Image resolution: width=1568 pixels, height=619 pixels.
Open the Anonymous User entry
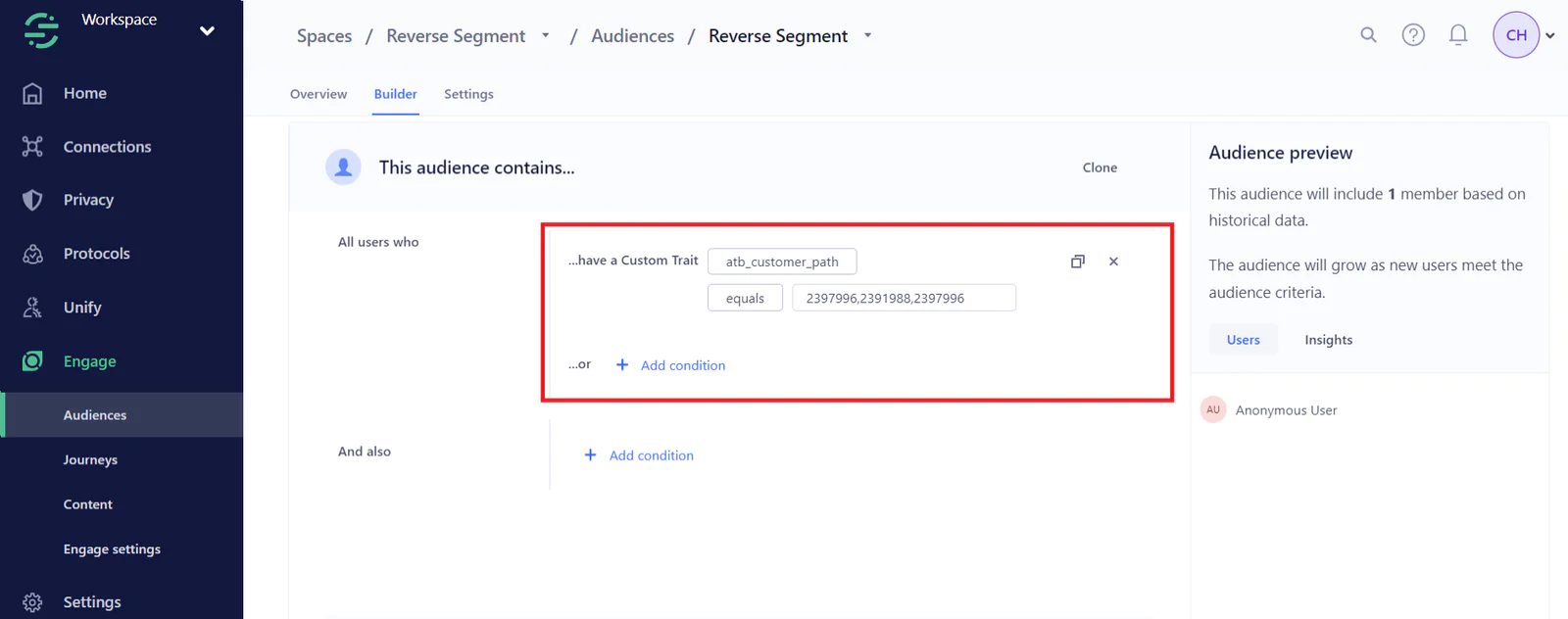click(x=1286, y=410)
